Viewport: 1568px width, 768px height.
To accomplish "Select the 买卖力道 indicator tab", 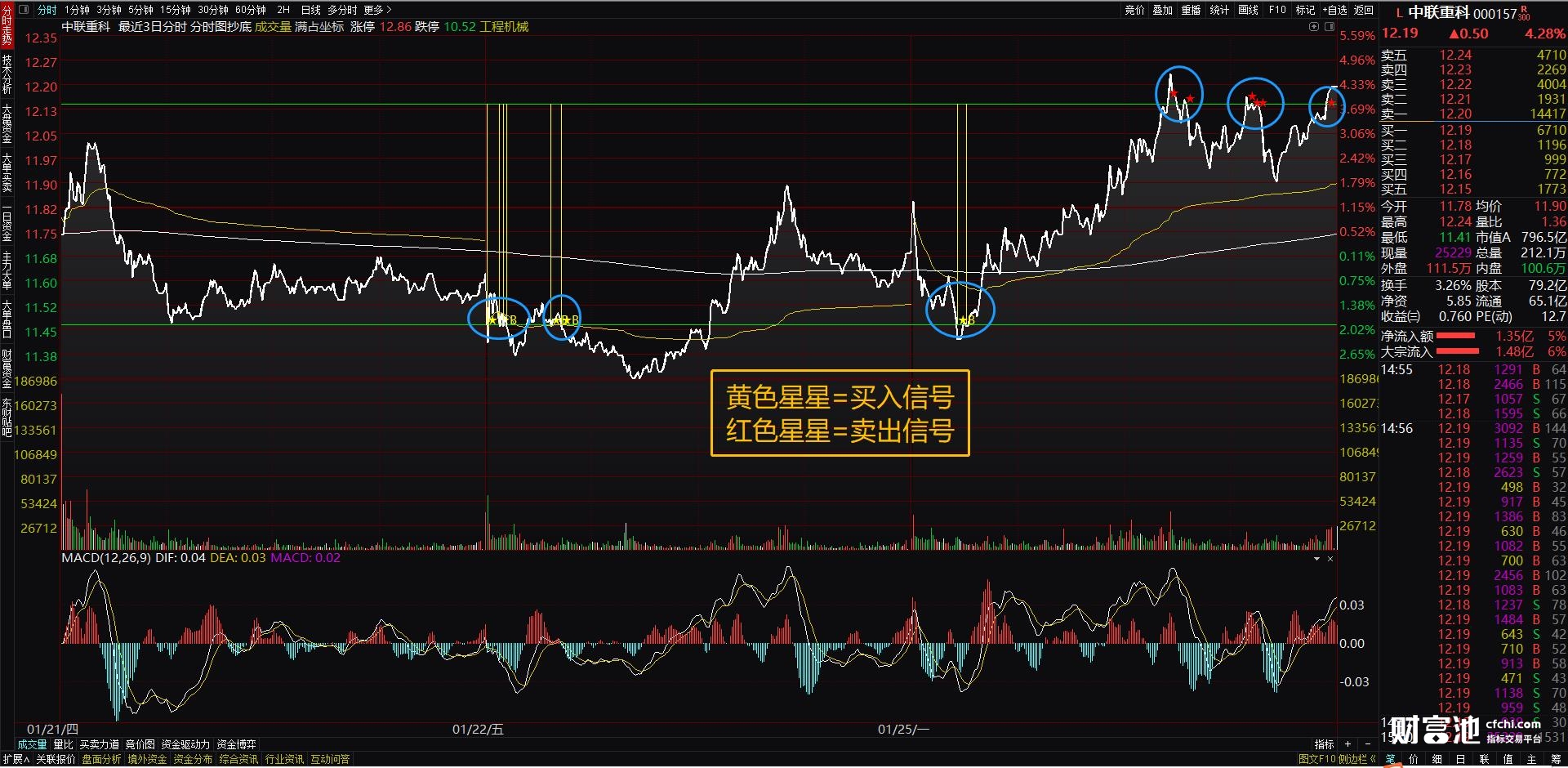I will click(x=99, y=744).
